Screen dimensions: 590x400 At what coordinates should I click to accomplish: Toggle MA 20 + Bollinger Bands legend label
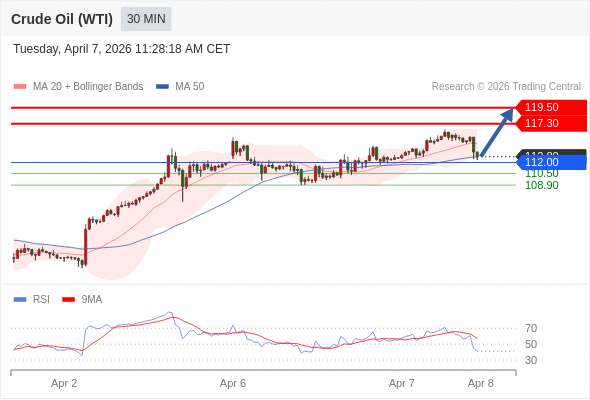[88, 87]
